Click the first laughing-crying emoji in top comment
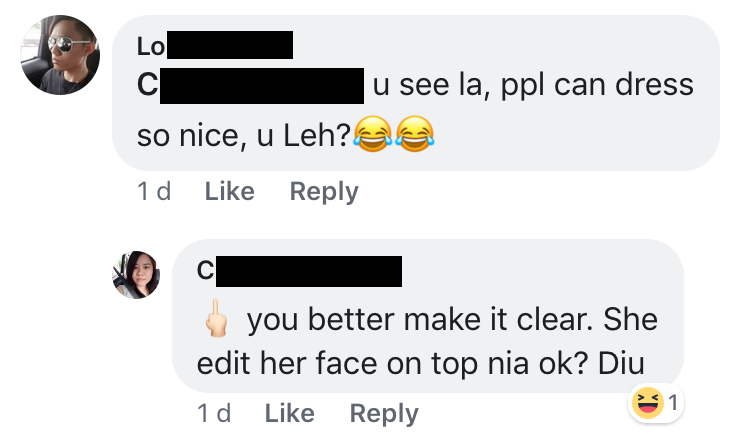The width and height of the screenshot is (746, 438). (372, 133)
